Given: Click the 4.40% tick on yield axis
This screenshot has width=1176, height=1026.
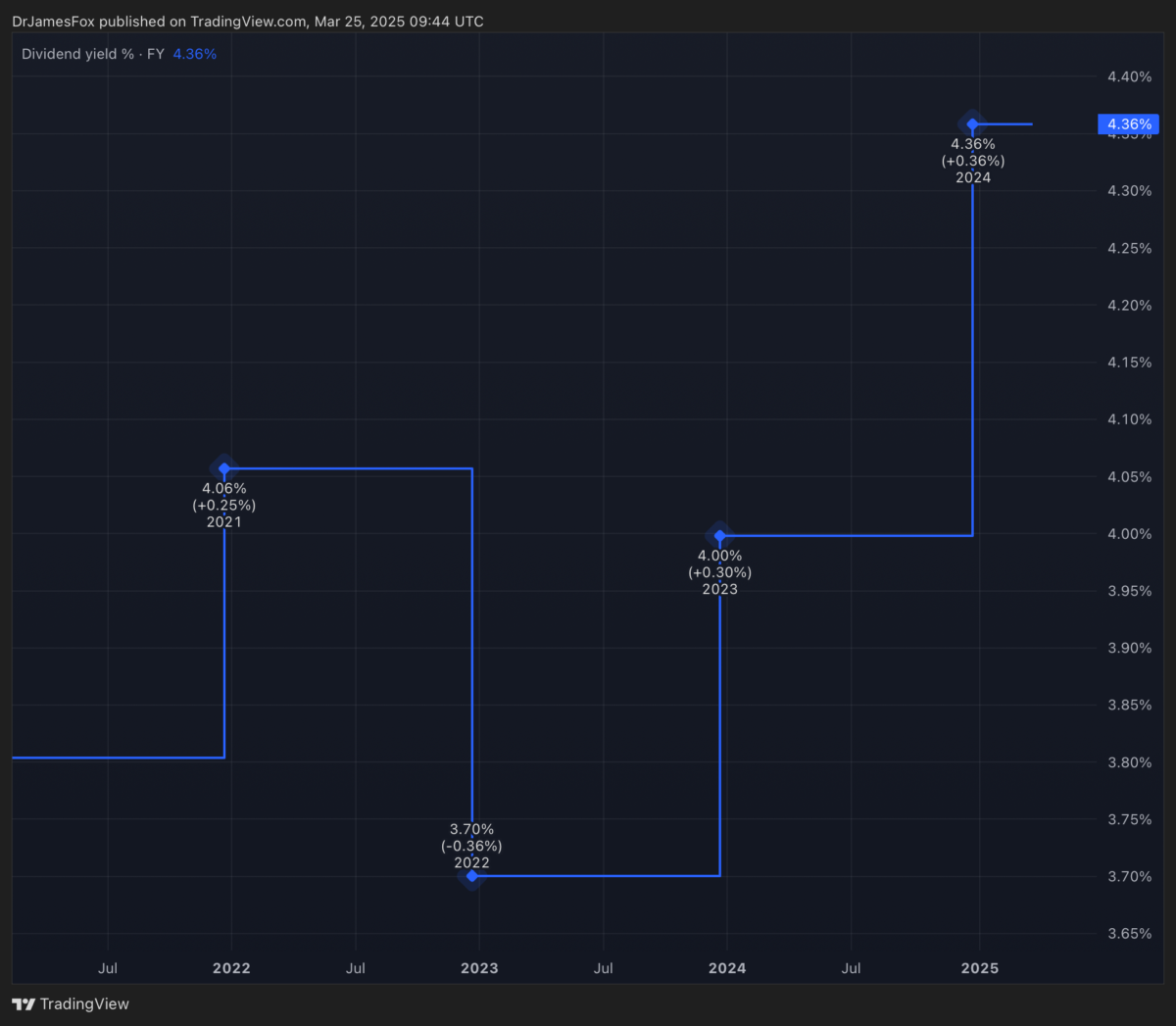Looking at the screenshot, I should tap(1129, 76).
